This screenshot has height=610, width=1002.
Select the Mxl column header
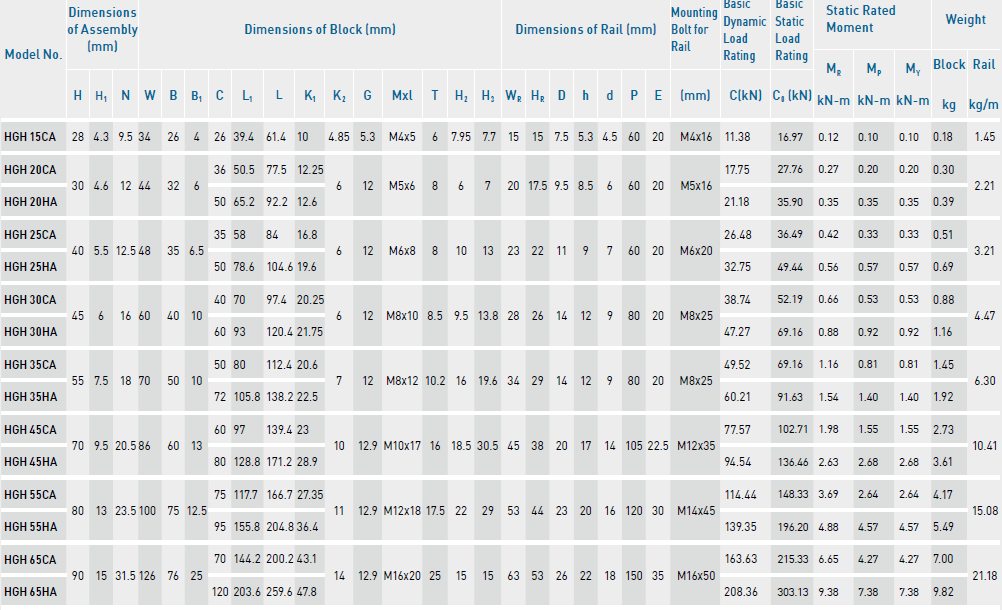click(401, 96)
